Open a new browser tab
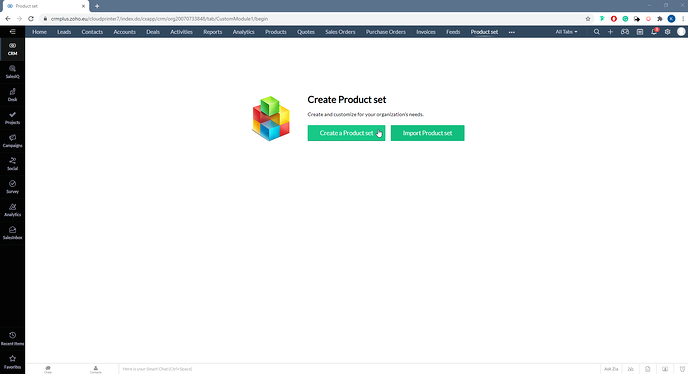 coord(97,6)
